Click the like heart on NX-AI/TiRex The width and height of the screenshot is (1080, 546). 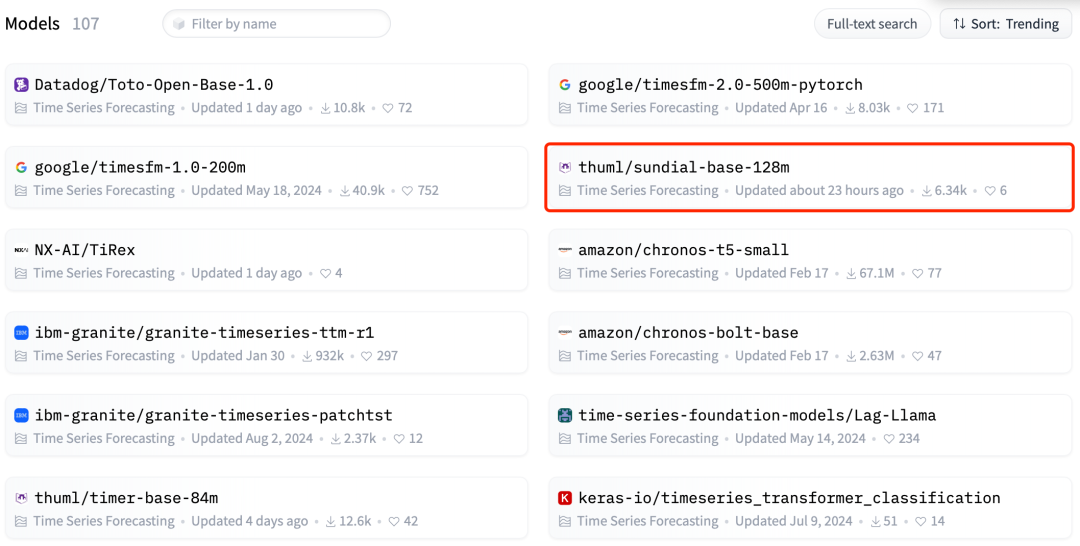click(x=325, y=273)
